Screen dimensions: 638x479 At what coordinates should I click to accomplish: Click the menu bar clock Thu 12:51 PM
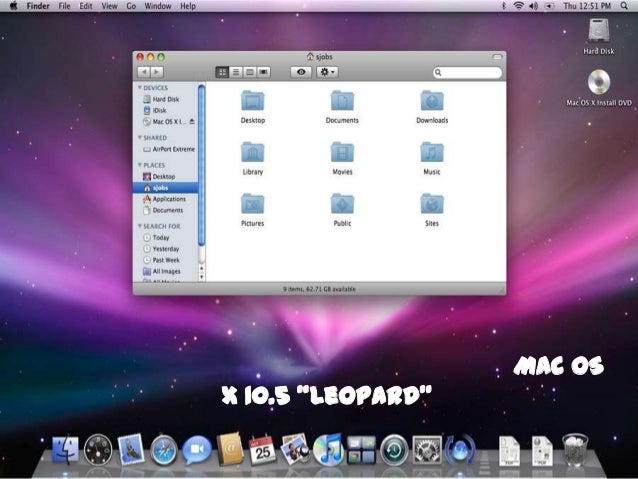587,6
